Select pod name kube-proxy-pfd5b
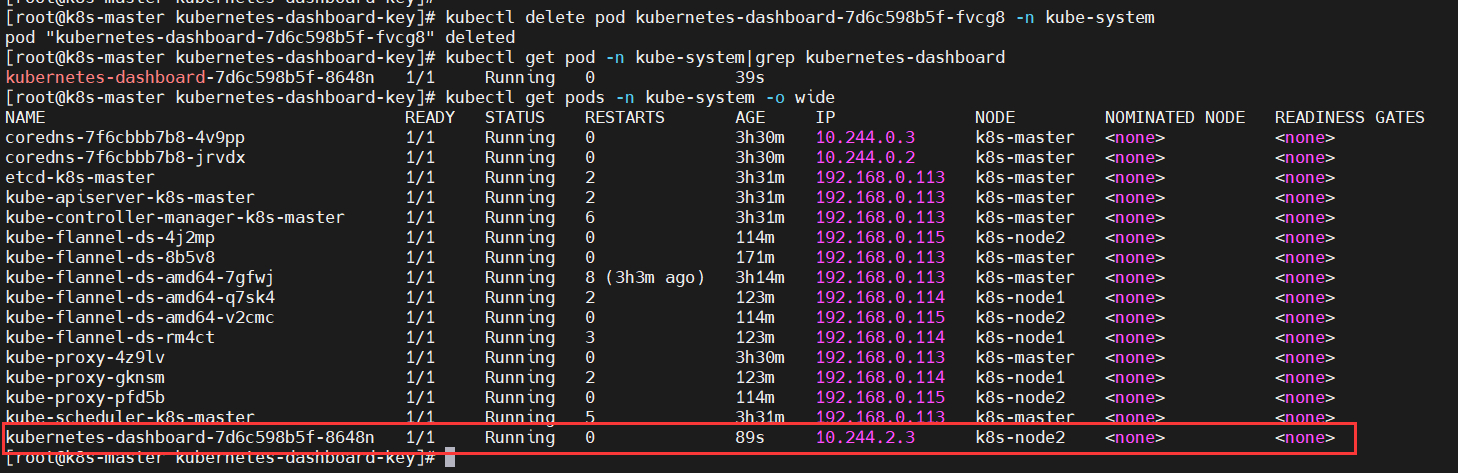 click(85, 397)
